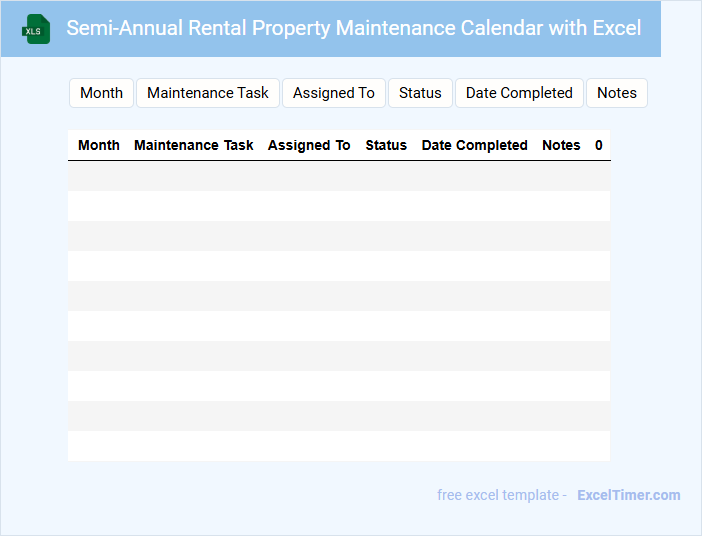Select the last empty table row

[339, 446]
